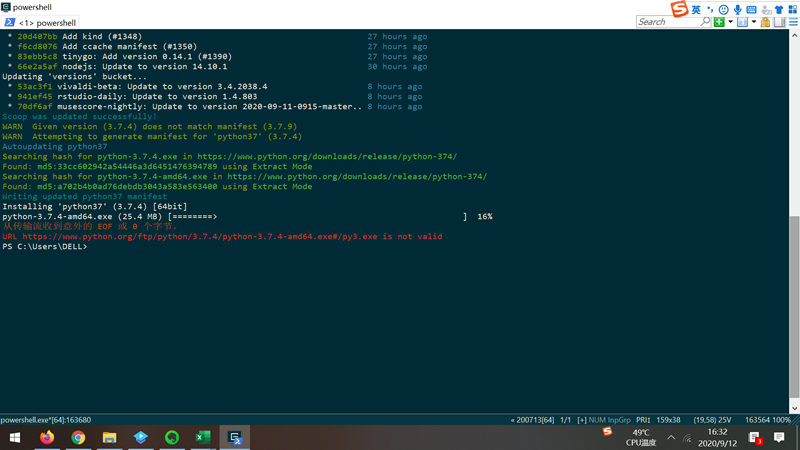Open the green circular app on taskbar

(172, 438)
